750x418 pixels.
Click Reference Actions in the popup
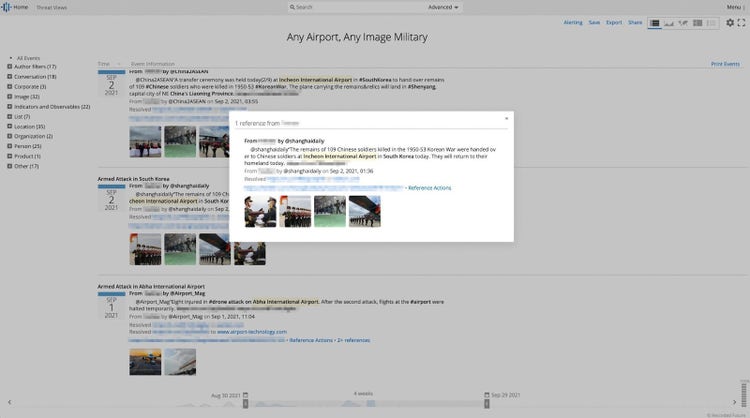coord(430,188)
